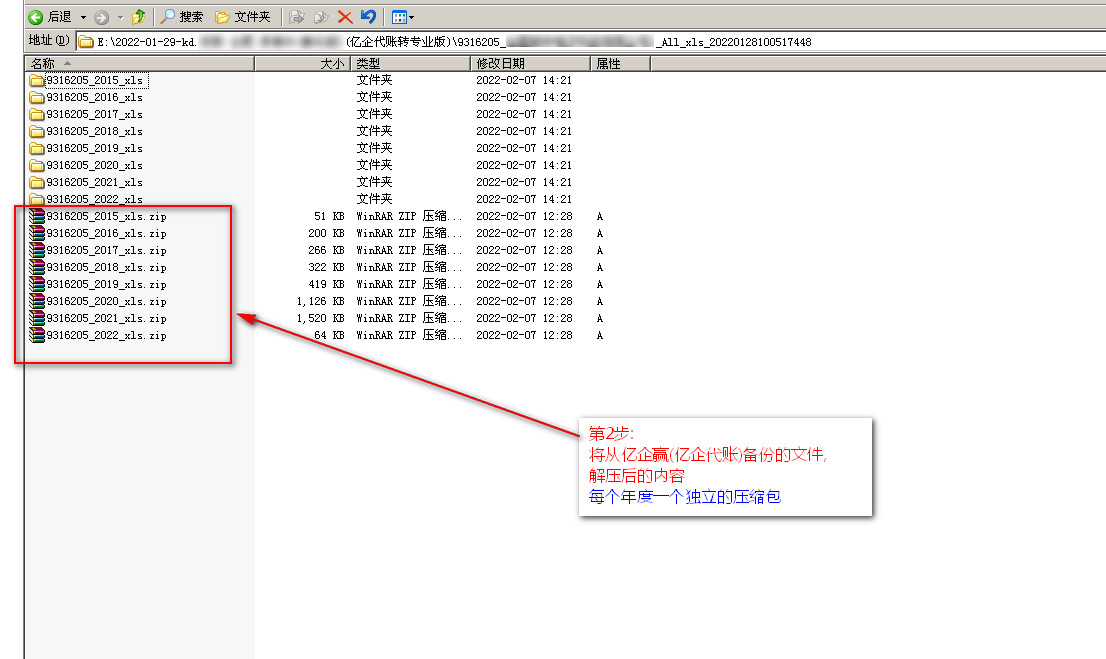
Task: Sort files by Size (大小) column
Action: pos(302,63)
